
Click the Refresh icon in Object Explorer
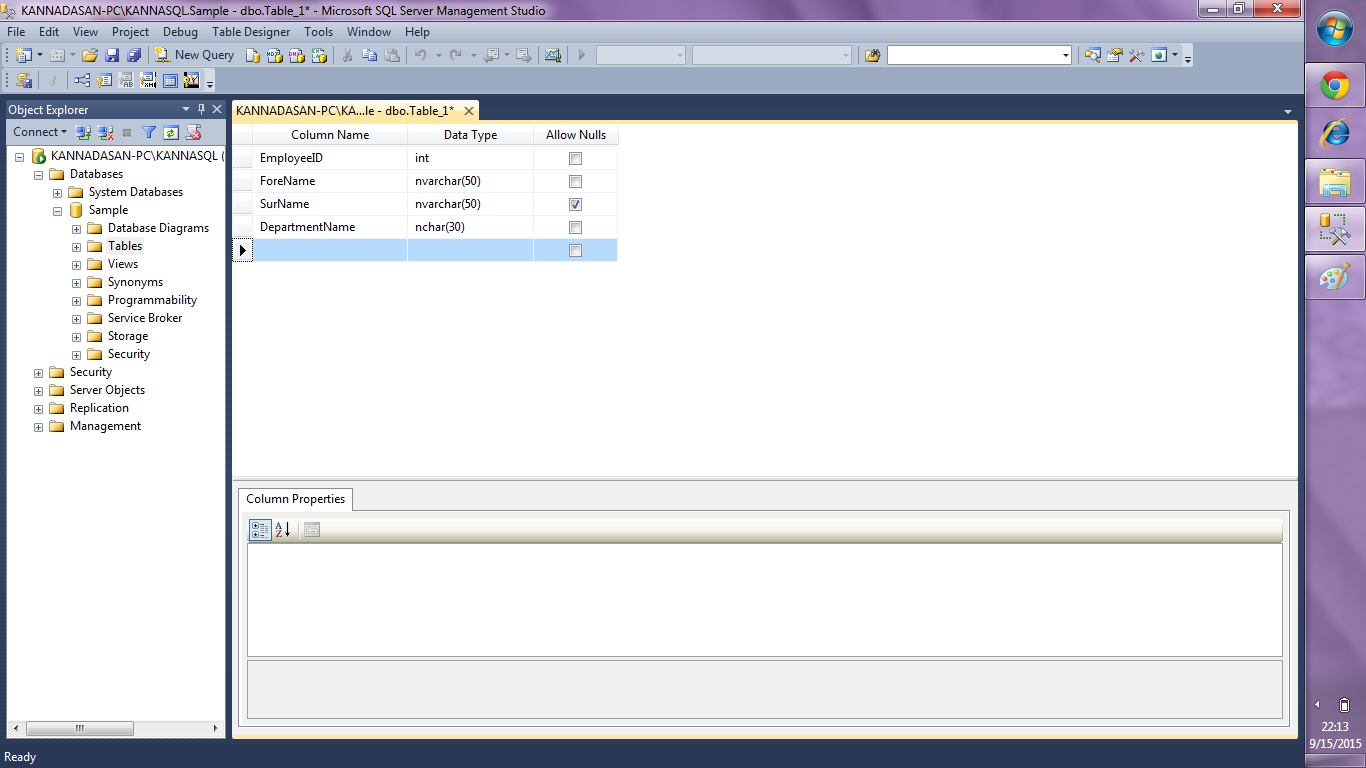[x=171, y=132]
